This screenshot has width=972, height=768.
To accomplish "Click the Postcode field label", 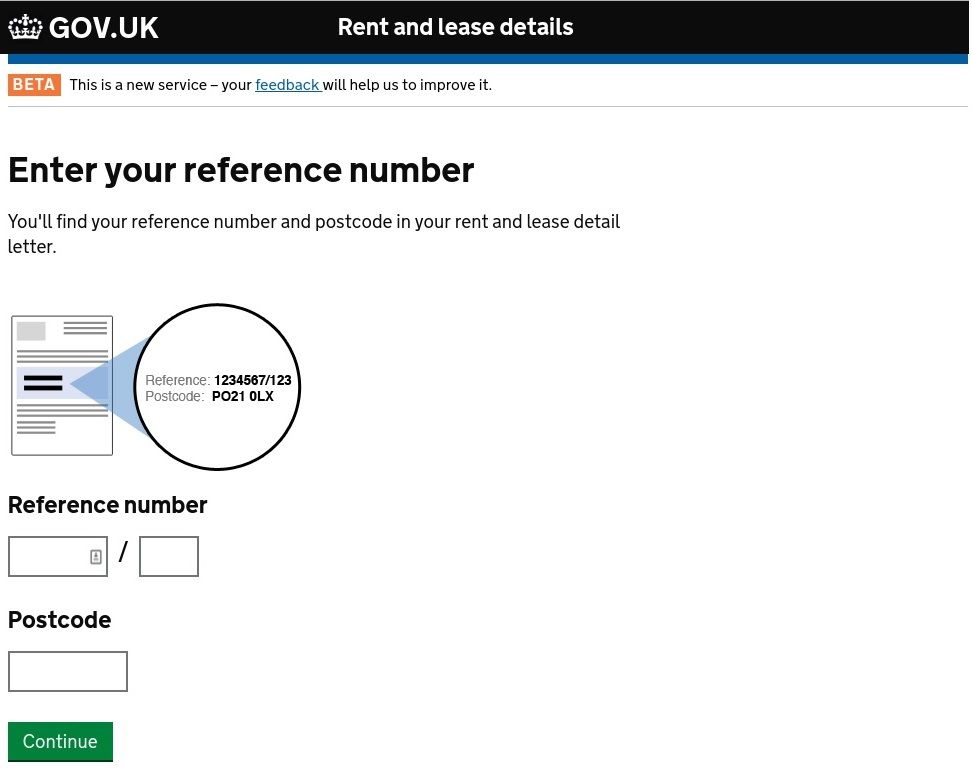I will point(60,620).
